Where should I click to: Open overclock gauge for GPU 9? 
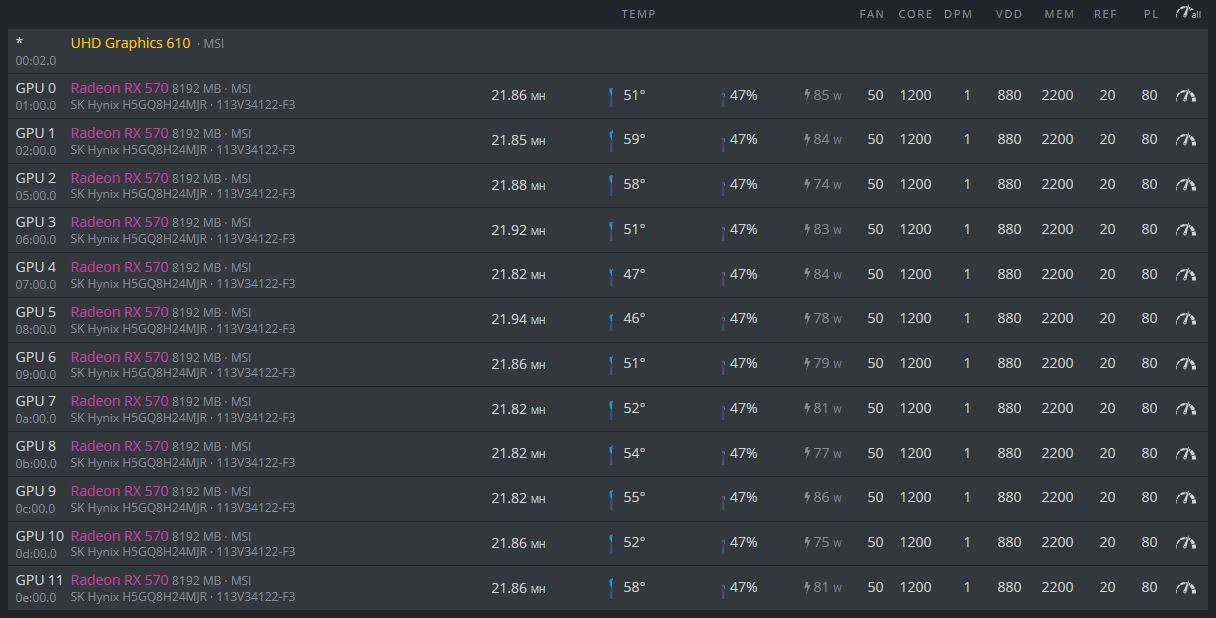coord(1186,498)
